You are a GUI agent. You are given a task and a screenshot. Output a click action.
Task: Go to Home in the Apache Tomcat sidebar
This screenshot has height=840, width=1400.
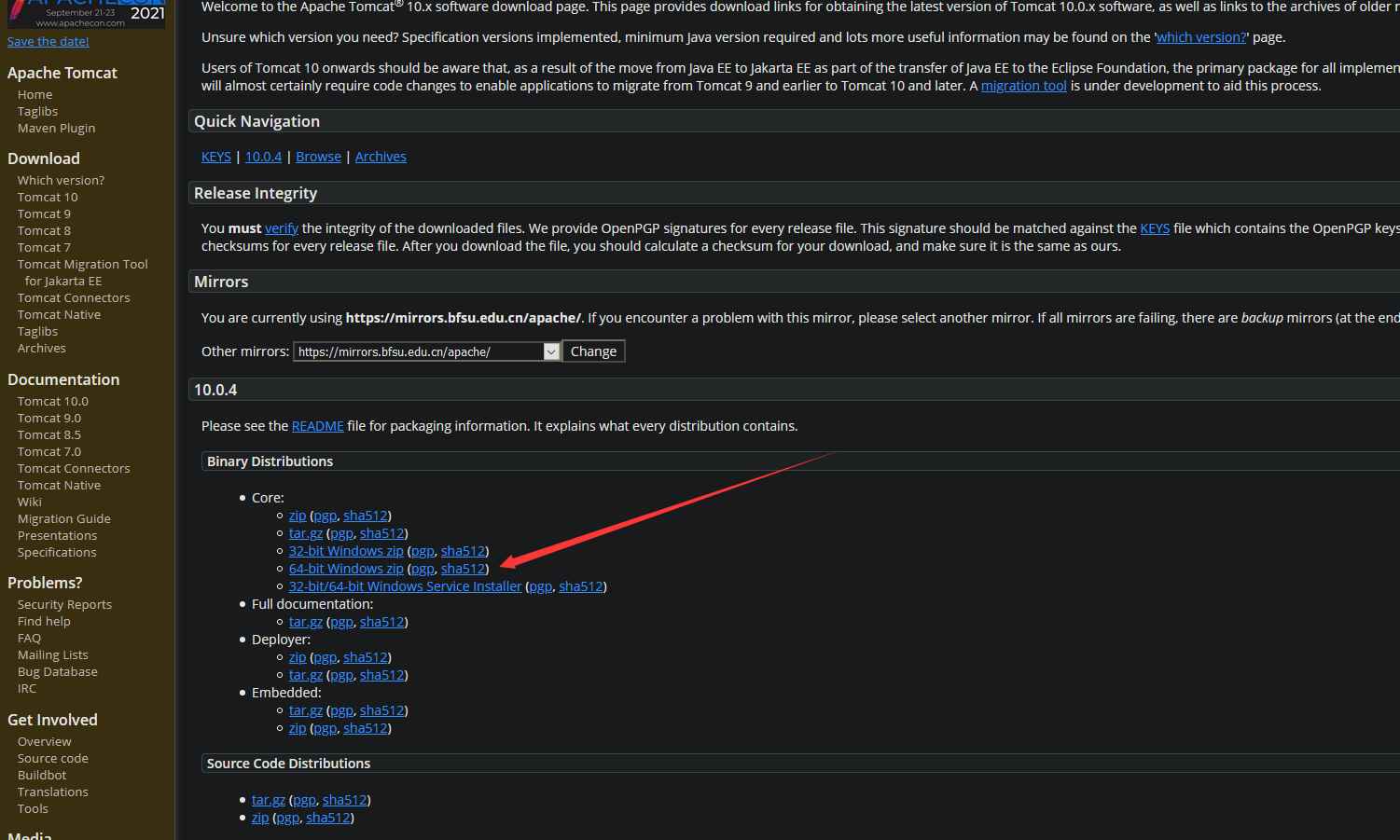pyautogui.click(x=35, y=95)
